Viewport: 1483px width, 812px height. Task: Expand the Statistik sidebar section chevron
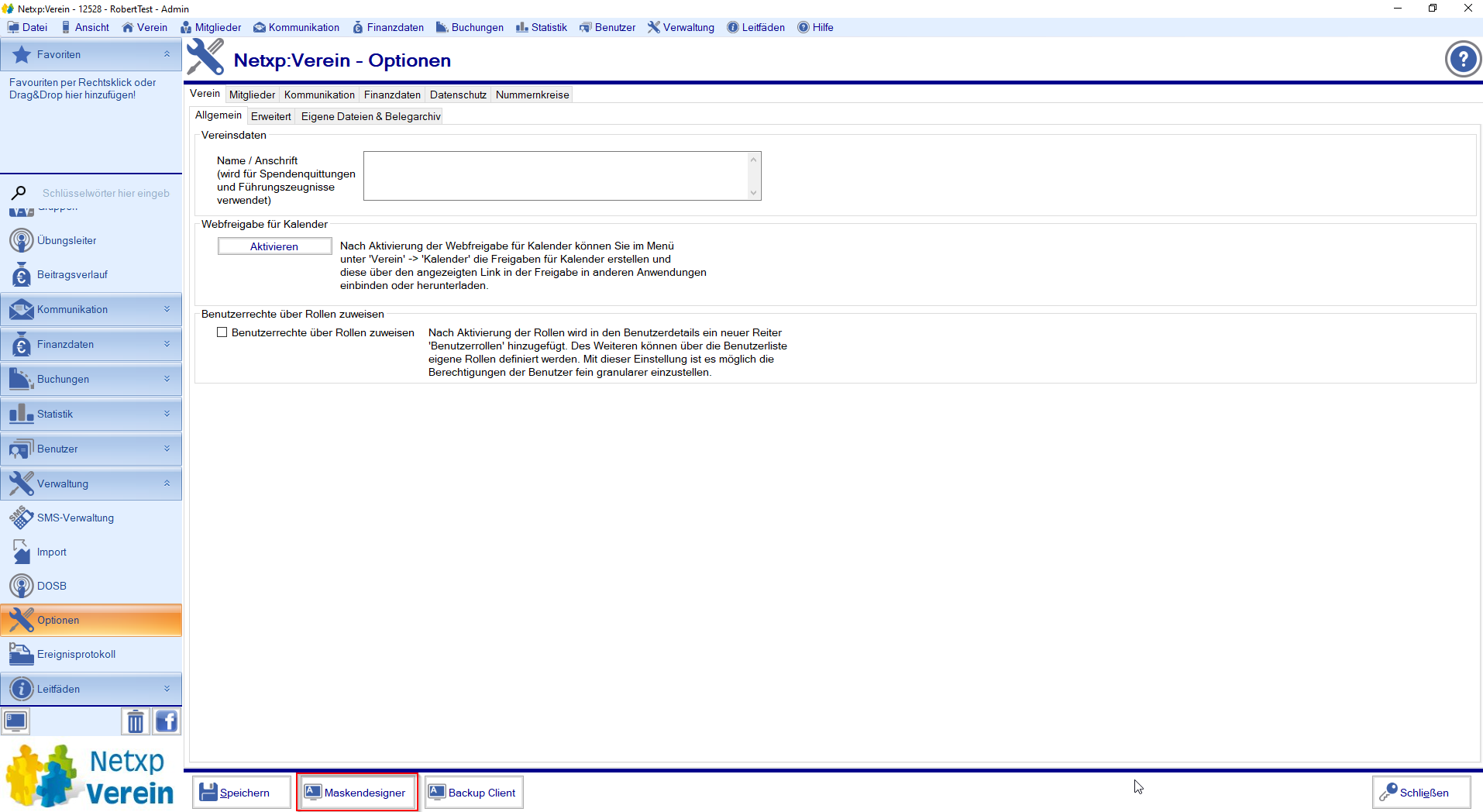pyautogui.click(x=167, y=414)
